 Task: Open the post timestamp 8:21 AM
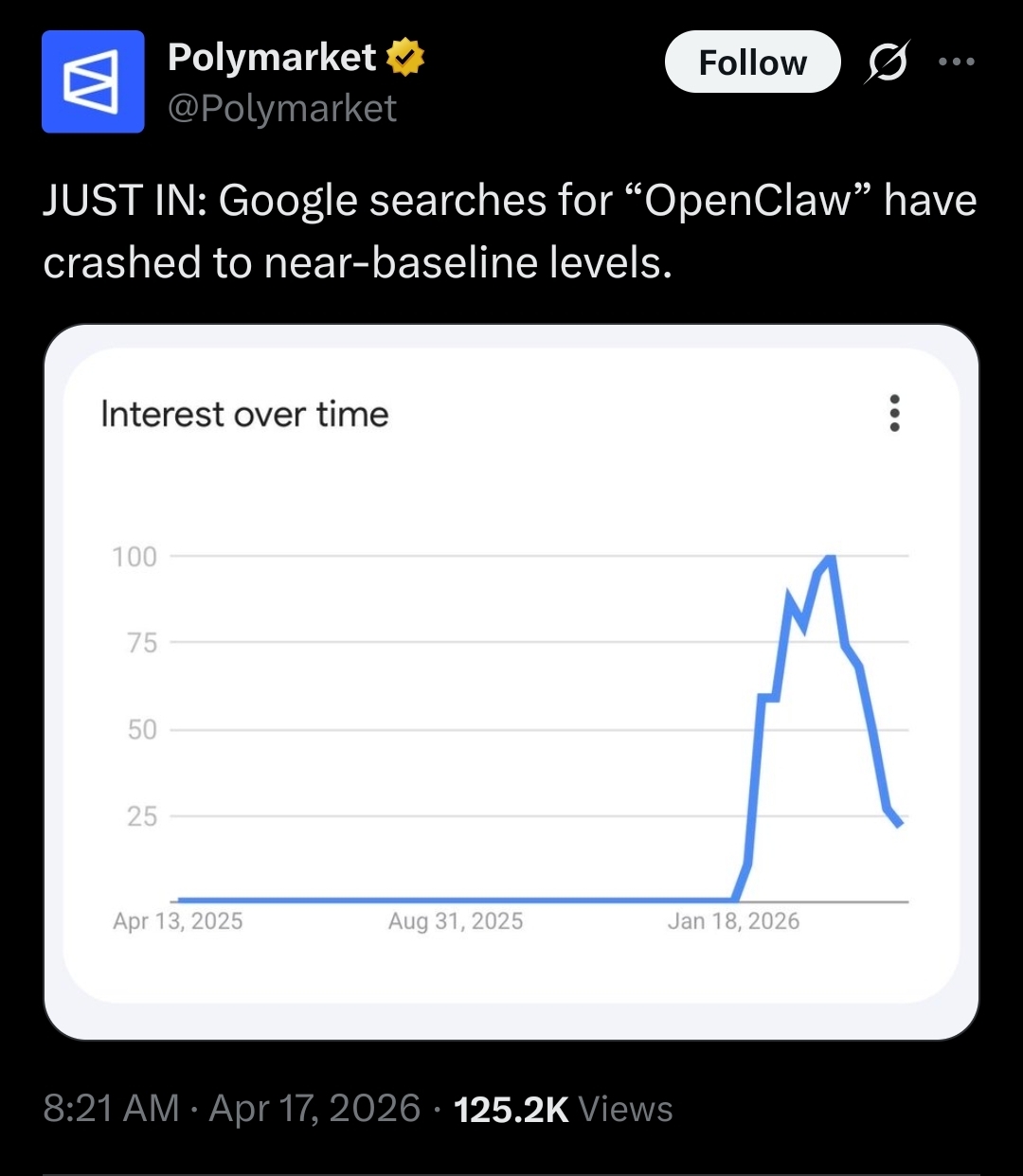coord(111,1109)
